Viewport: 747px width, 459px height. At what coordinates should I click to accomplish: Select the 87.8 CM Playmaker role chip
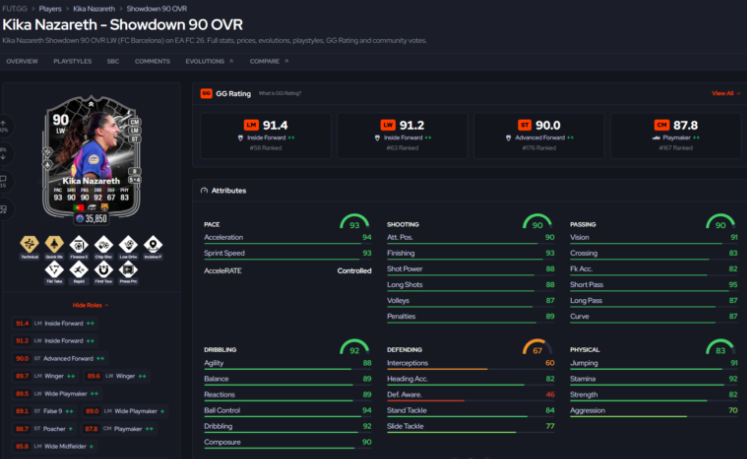[119, 428]
